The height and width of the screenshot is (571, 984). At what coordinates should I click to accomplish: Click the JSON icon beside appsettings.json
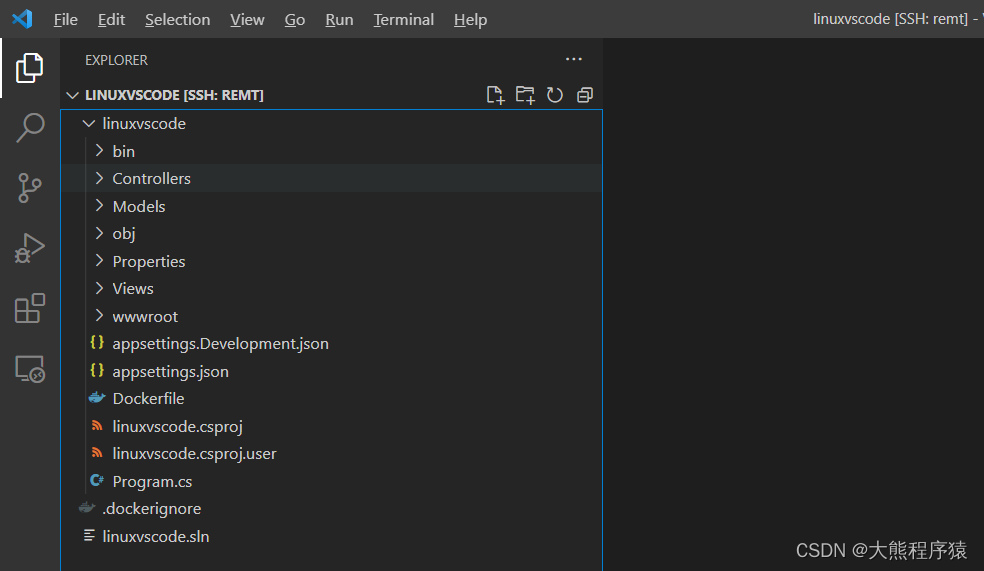click(97, 370)
